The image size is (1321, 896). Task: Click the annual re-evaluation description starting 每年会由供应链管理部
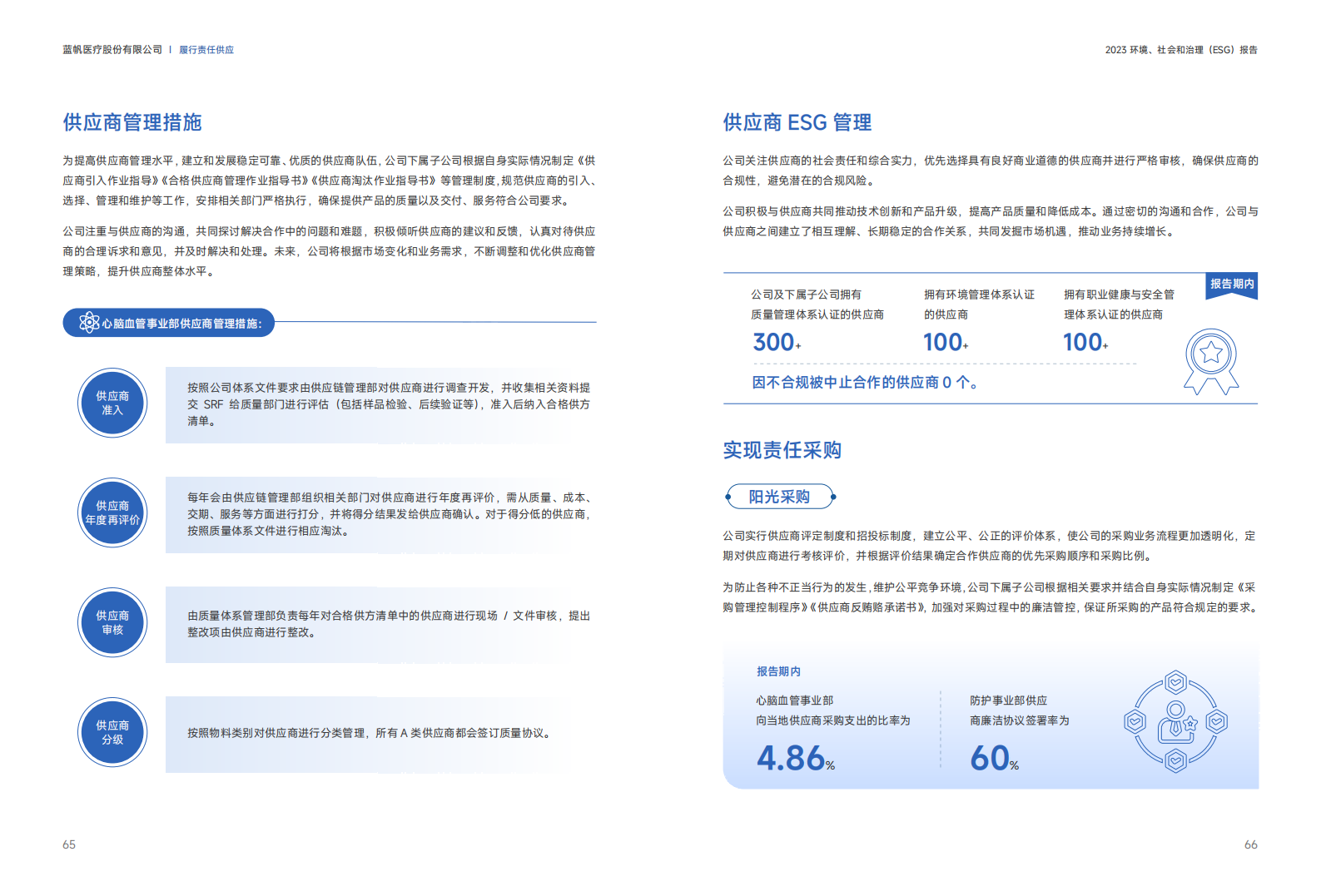(381, 514)
